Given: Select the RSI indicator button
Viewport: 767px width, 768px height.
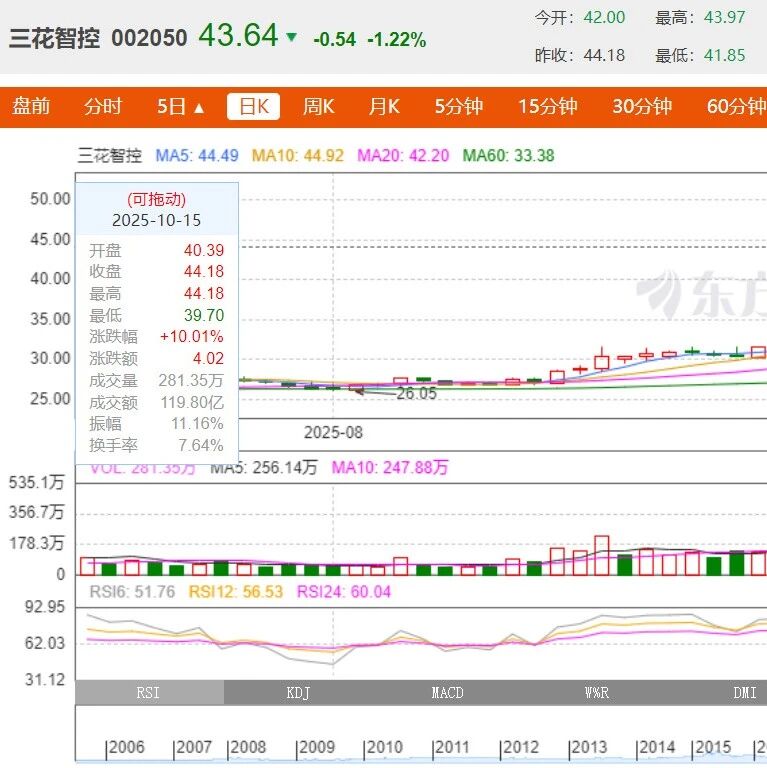Looking at the screenshot, I should tap(149, 692).
